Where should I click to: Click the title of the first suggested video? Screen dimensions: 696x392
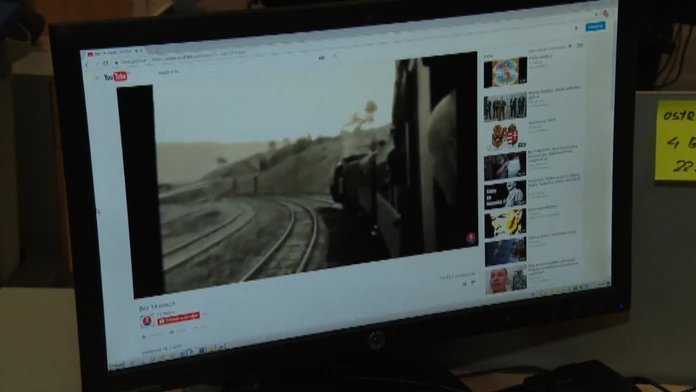point(540,57)
